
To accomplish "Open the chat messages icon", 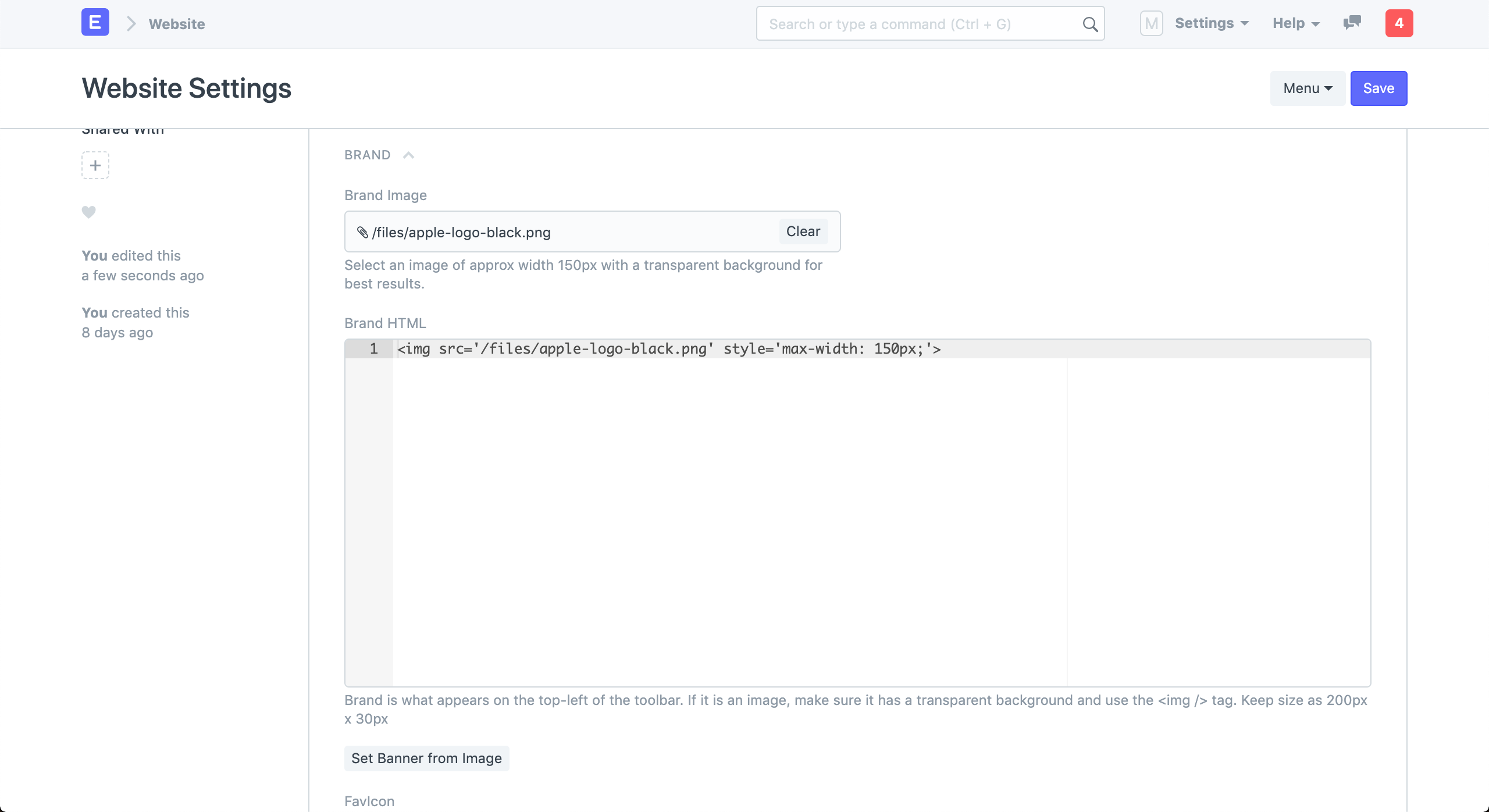I will click(1352, 23).
